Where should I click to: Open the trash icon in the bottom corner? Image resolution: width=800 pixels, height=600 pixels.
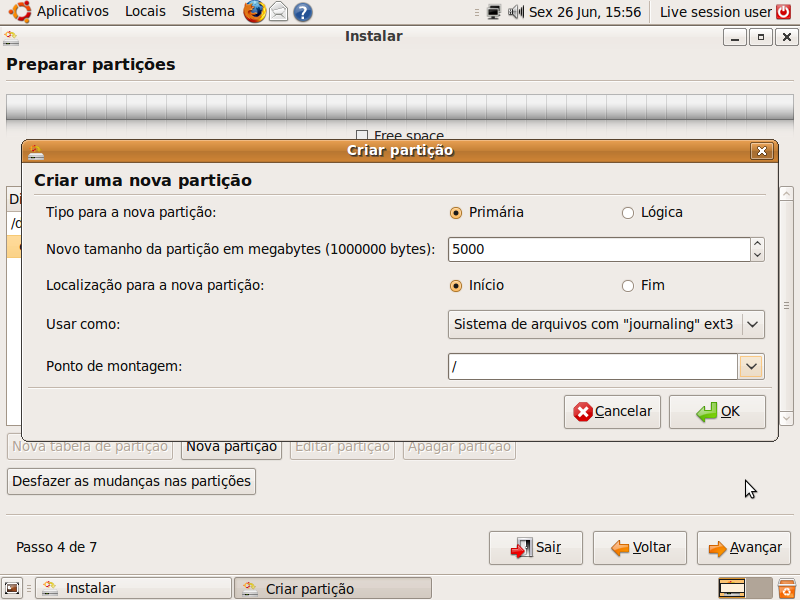pyautogui.click(x=786, y=588)
